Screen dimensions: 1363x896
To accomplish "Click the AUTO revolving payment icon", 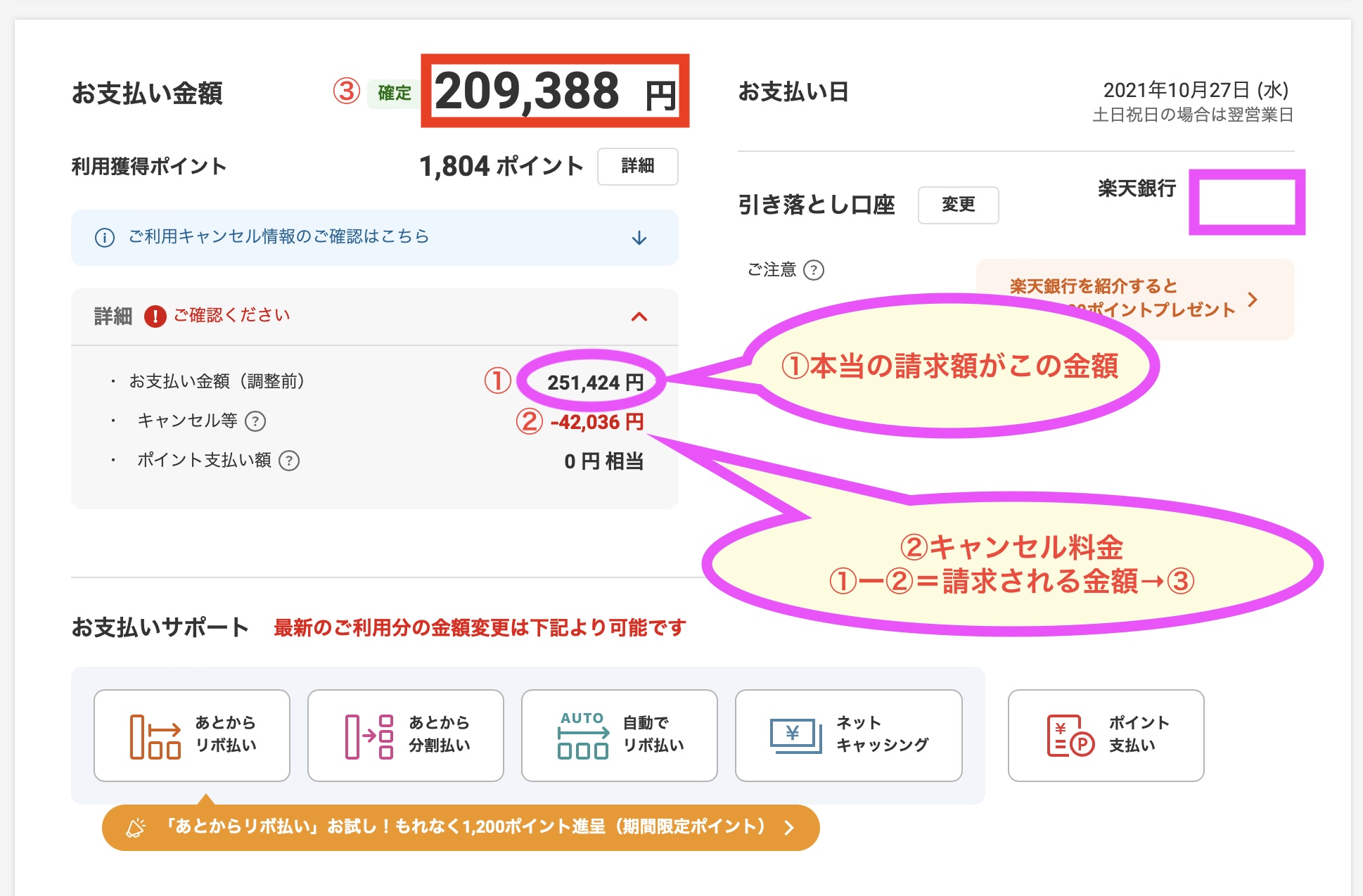I will tap(583, 735).
